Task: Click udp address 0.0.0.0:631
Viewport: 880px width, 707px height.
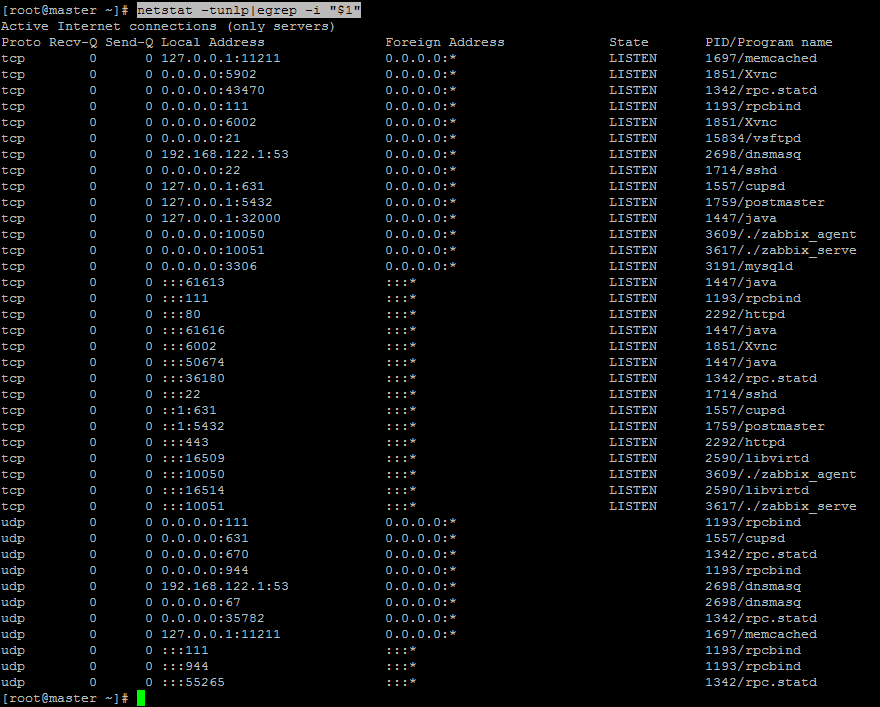Action: [x=205, y=538]
